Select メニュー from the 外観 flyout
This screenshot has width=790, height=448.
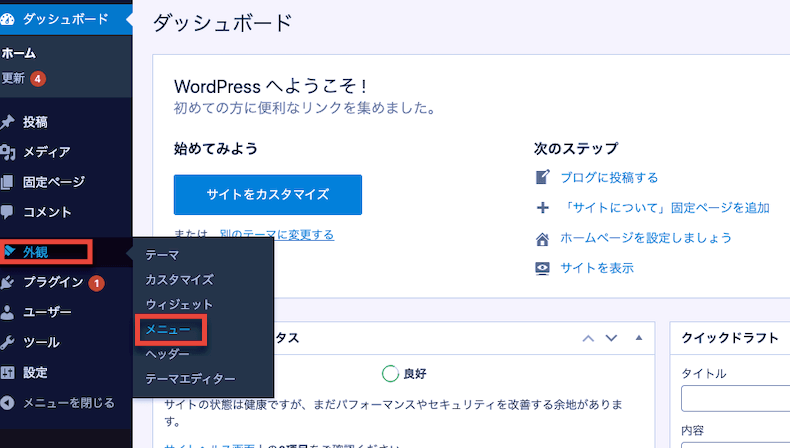(x=168, y=329)
